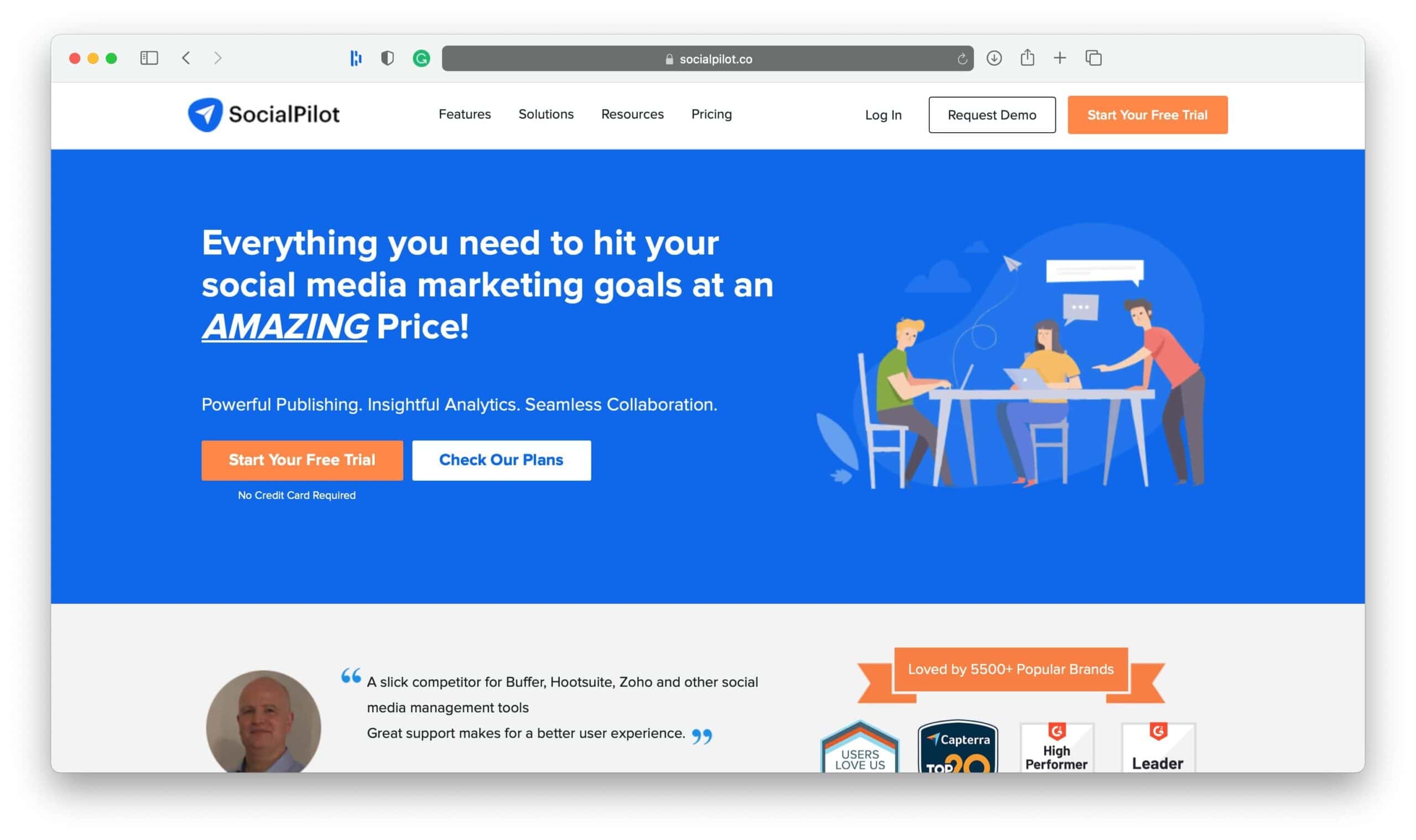Click the shield/privacy browser icon
1416x840 pixels.
coord(388,57)
